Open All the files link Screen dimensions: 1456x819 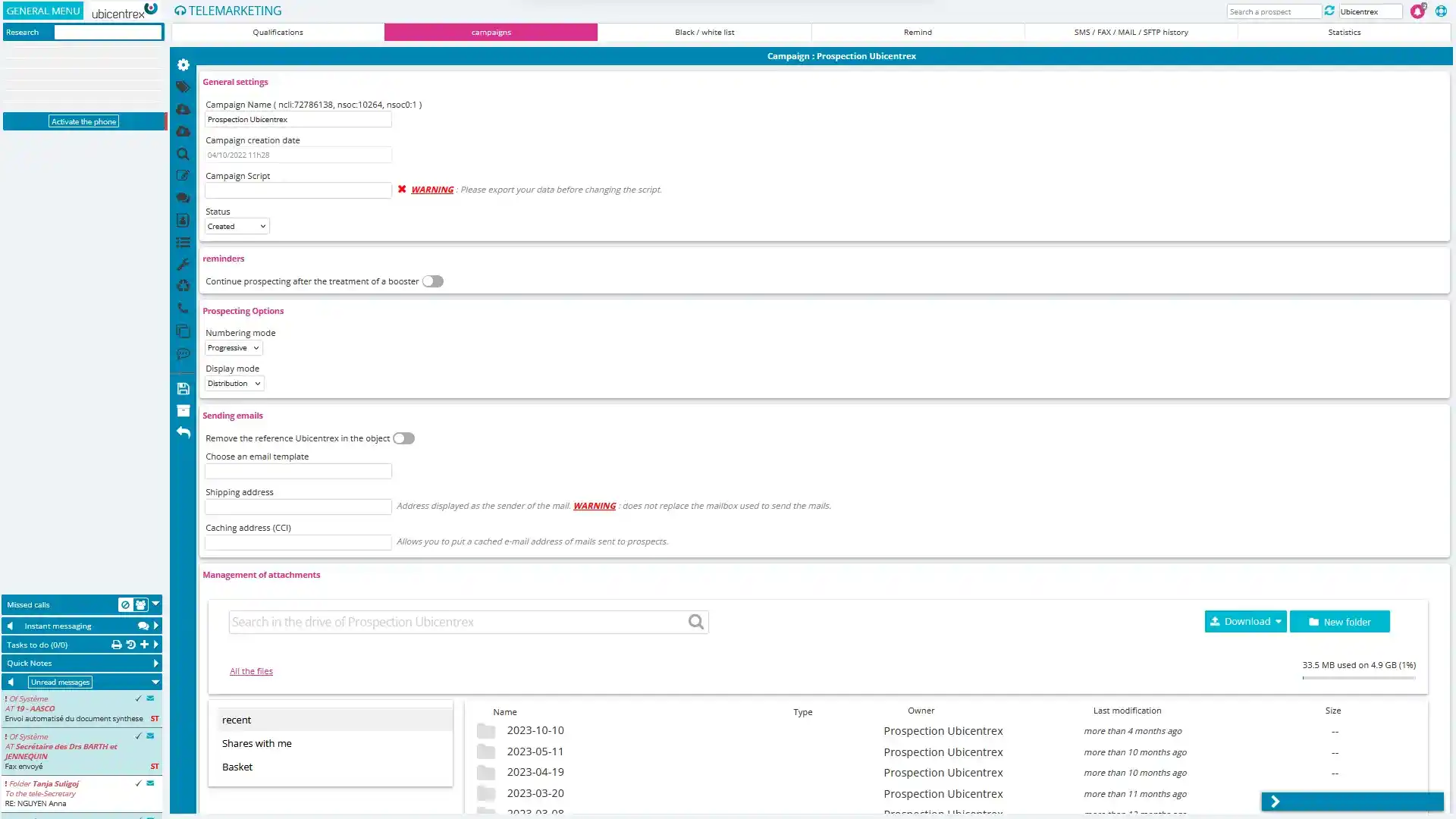coord(251,671)
